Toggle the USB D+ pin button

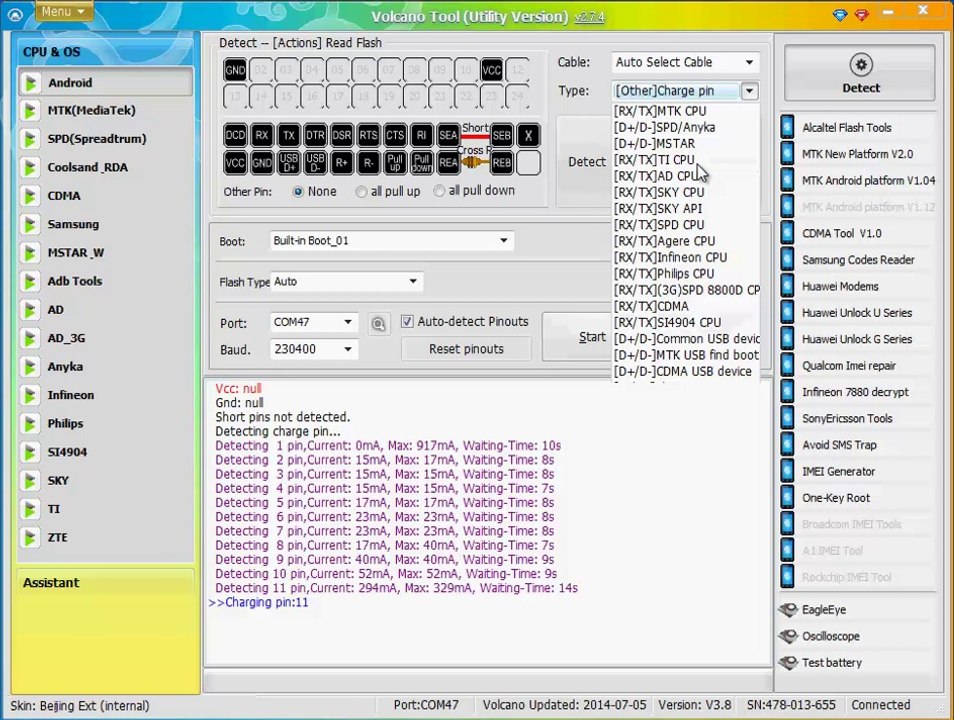[x=288, y=163]
